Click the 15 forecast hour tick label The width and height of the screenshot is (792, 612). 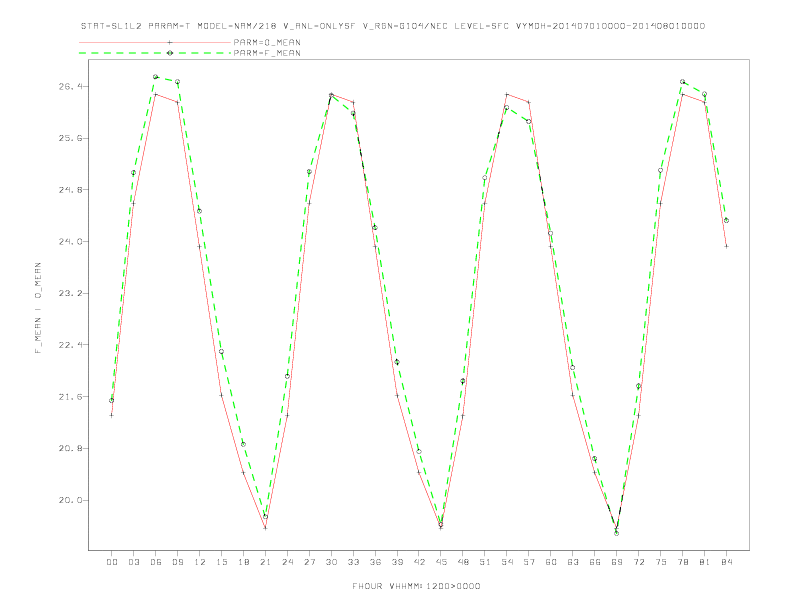pos(221,562)
